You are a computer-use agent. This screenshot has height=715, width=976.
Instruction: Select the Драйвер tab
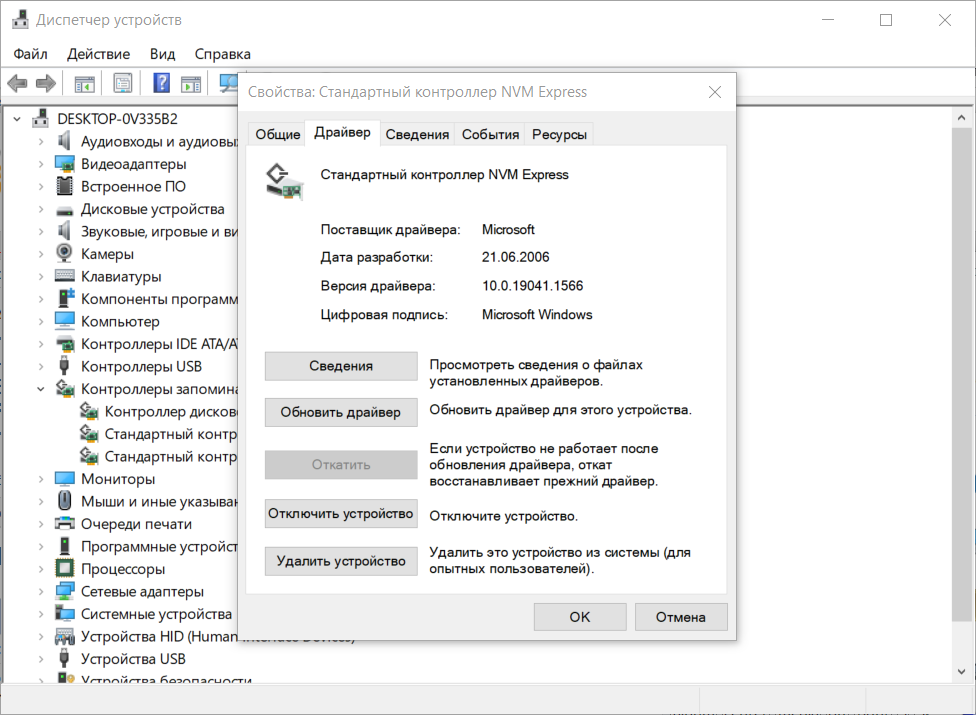click(342, 133)
